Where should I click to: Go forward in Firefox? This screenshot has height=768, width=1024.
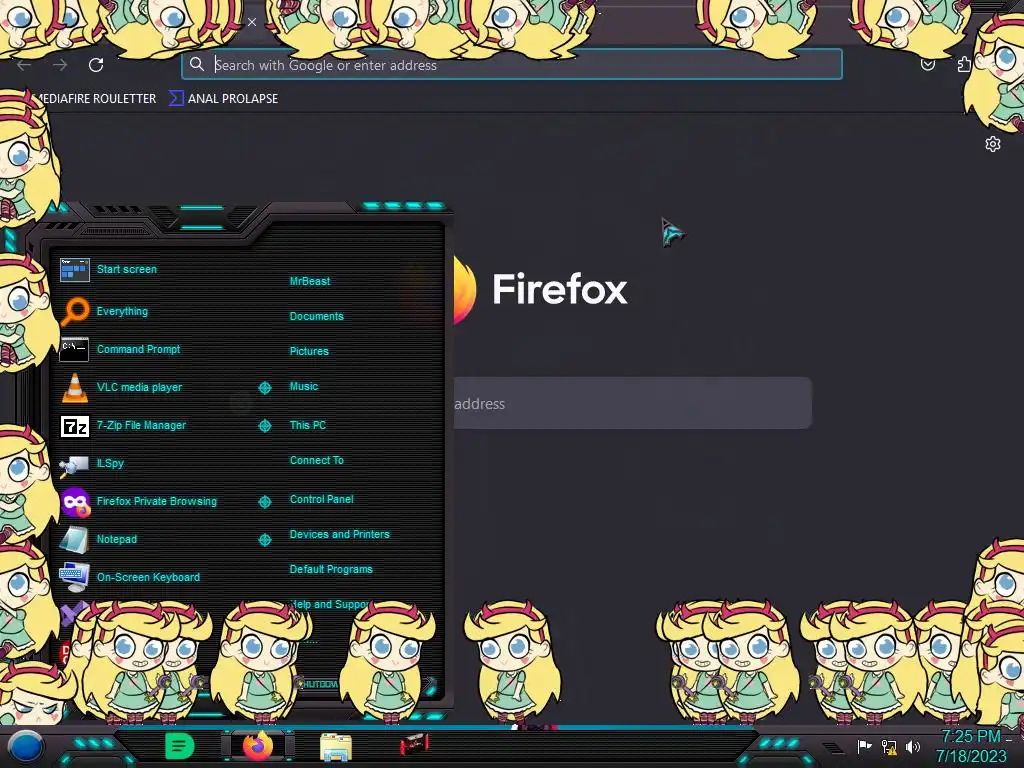tap(60, 65)
